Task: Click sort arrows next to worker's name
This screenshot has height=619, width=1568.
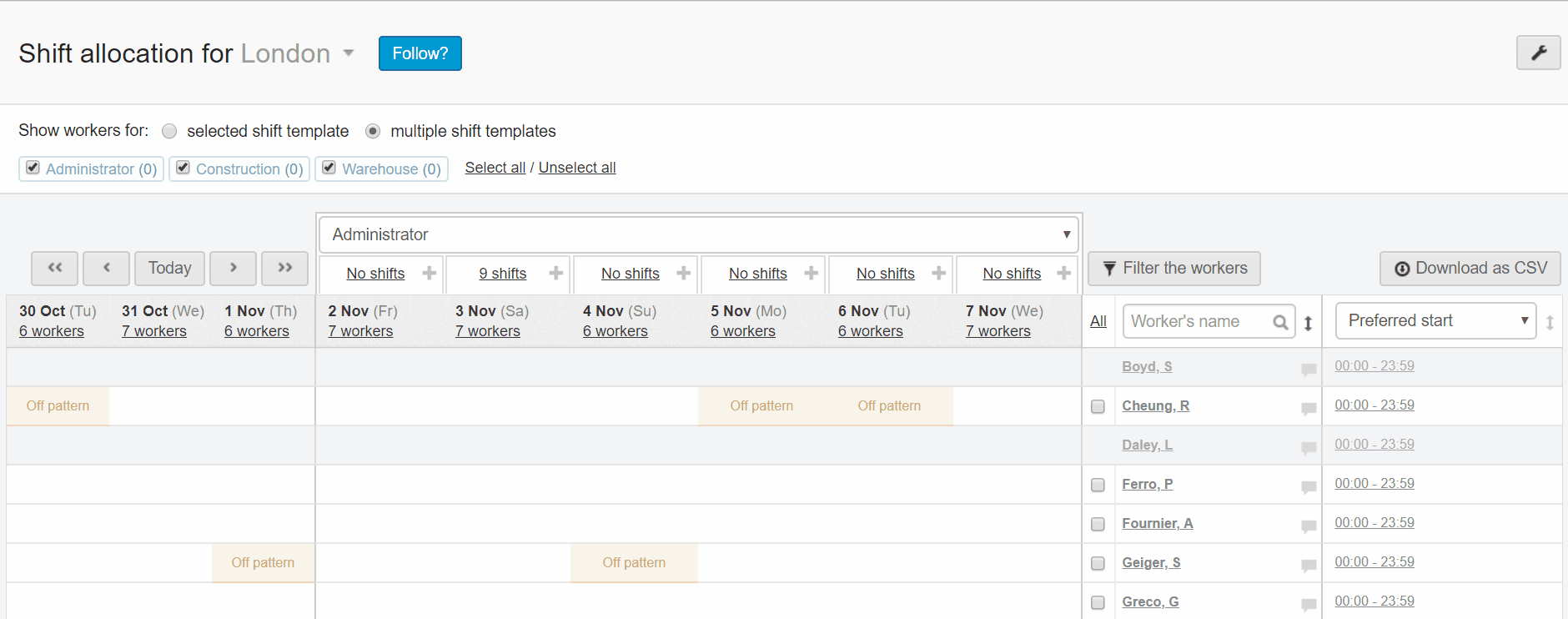Action: click(x=1309, y=323)
